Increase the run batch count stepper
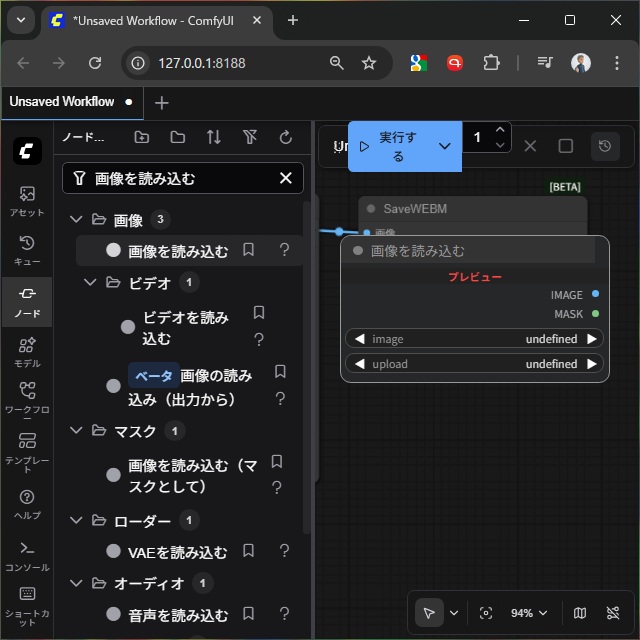The width and height of the screenshot is (640, 640). pyautogui.click(x=501, y=130)
